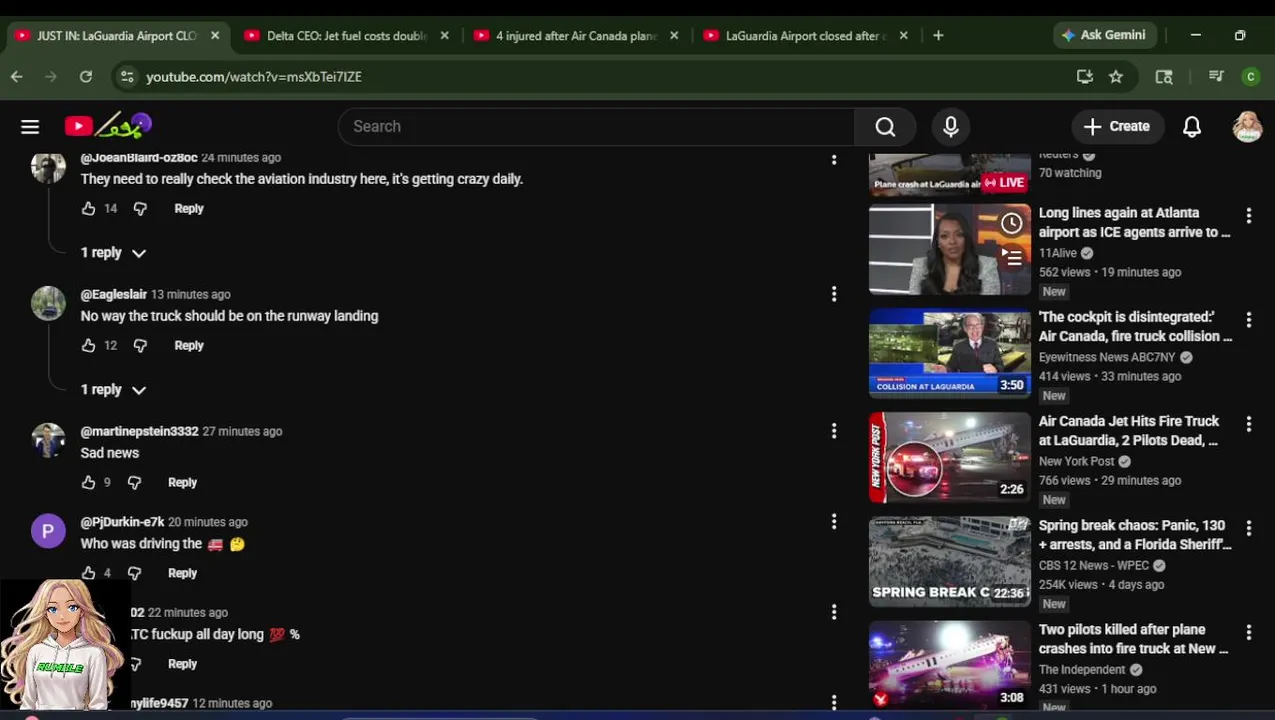Like PjDurkin's comment

(x=88, y=573)
